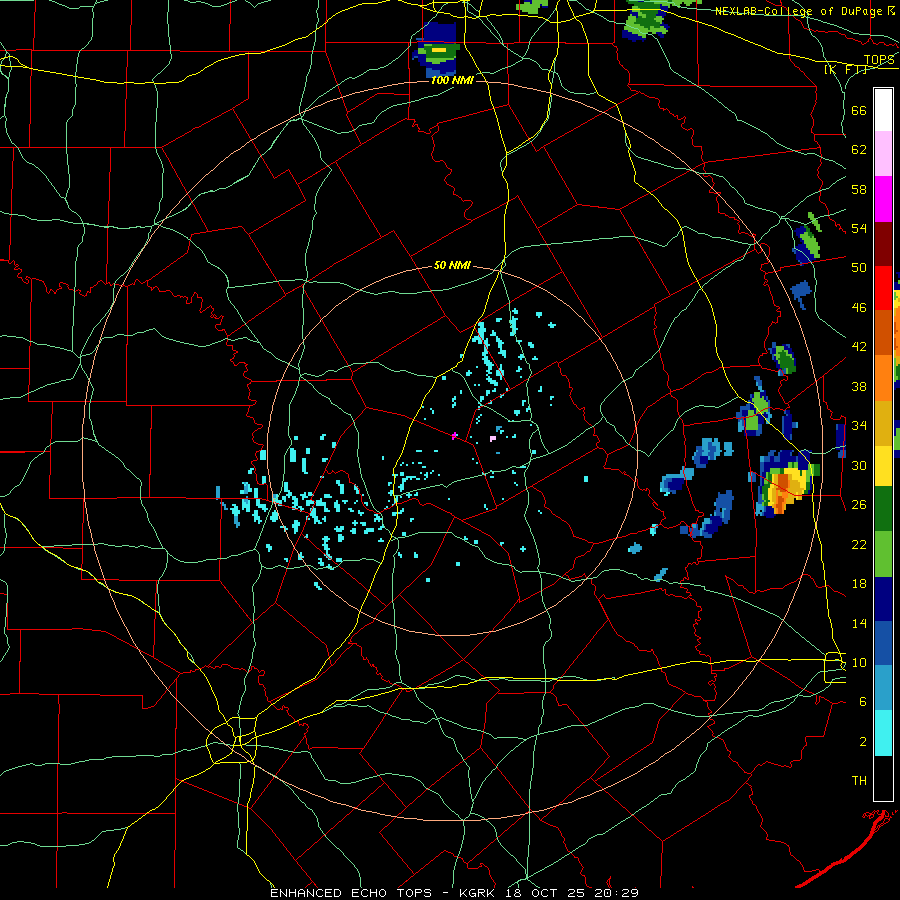Image resolution: width=900 pixels, height=900 pixels.
Task: Select the dark green legend swatch
Action: pos(883,509)
